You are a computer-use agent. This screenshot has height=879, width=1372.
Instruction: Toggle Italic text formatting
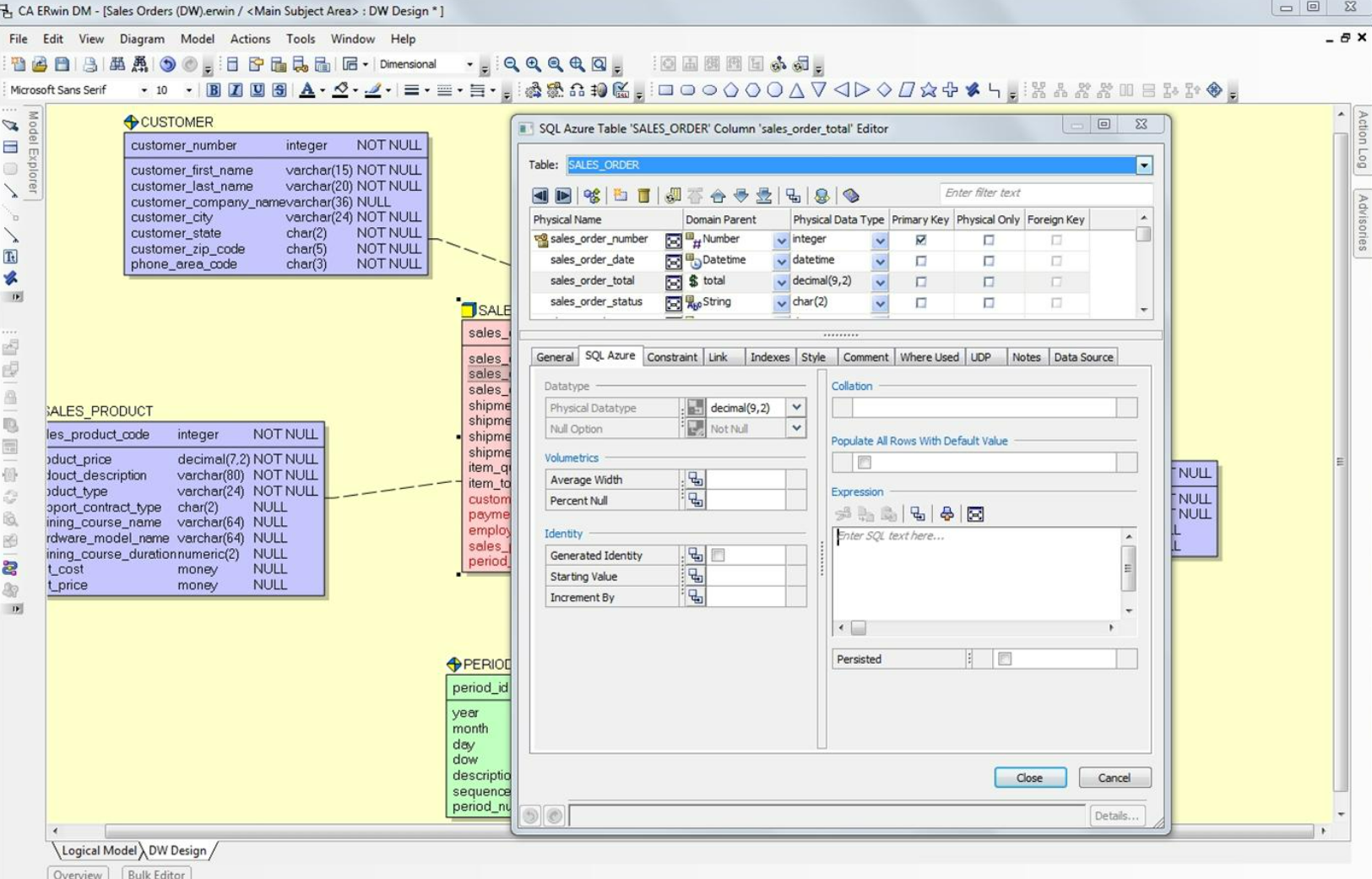pyautogui.click(x=236, y=90)
